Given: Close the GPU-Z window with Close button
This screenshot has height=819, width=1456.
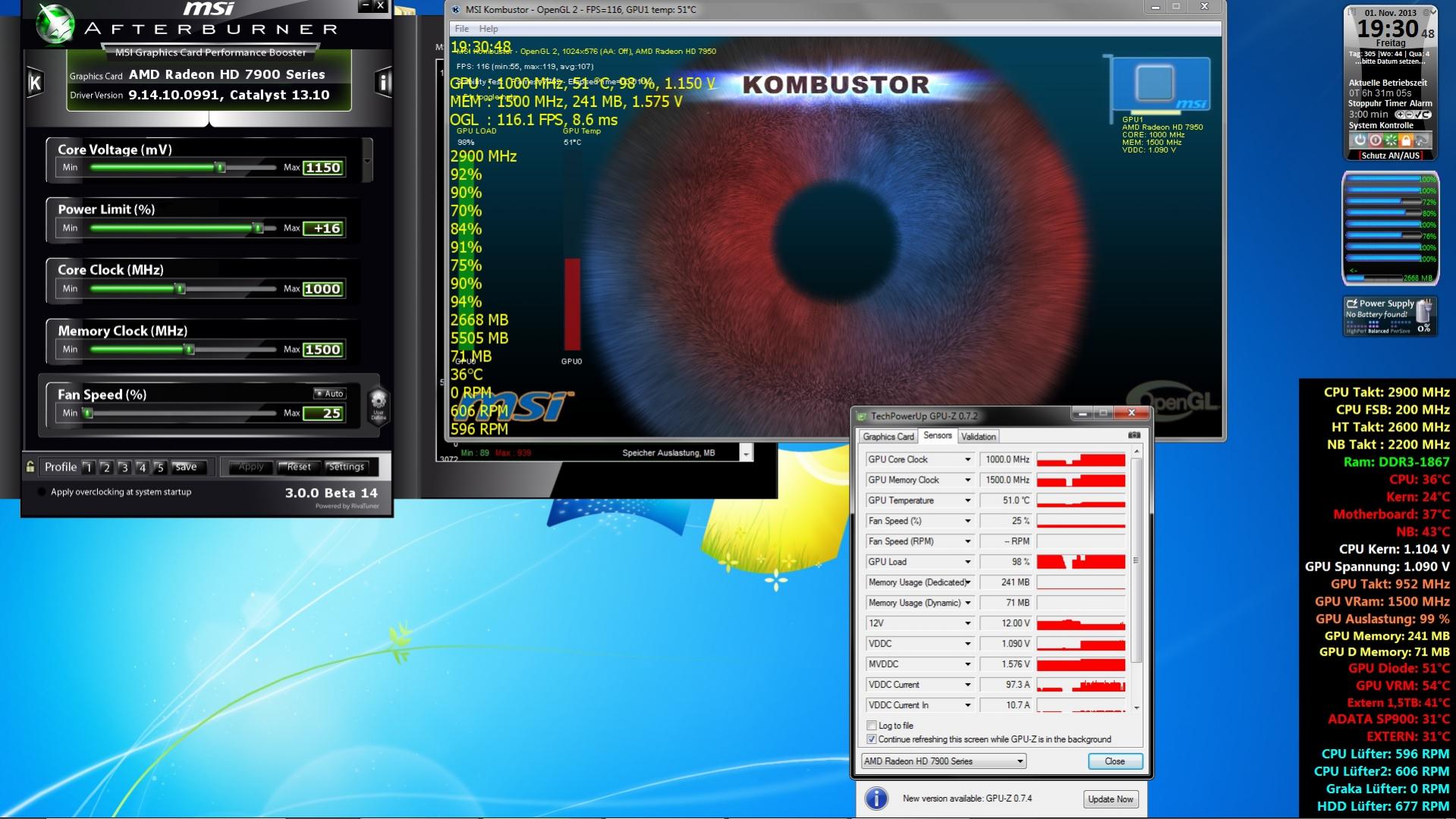Looking at the screenshot, I should (1115, 761).
